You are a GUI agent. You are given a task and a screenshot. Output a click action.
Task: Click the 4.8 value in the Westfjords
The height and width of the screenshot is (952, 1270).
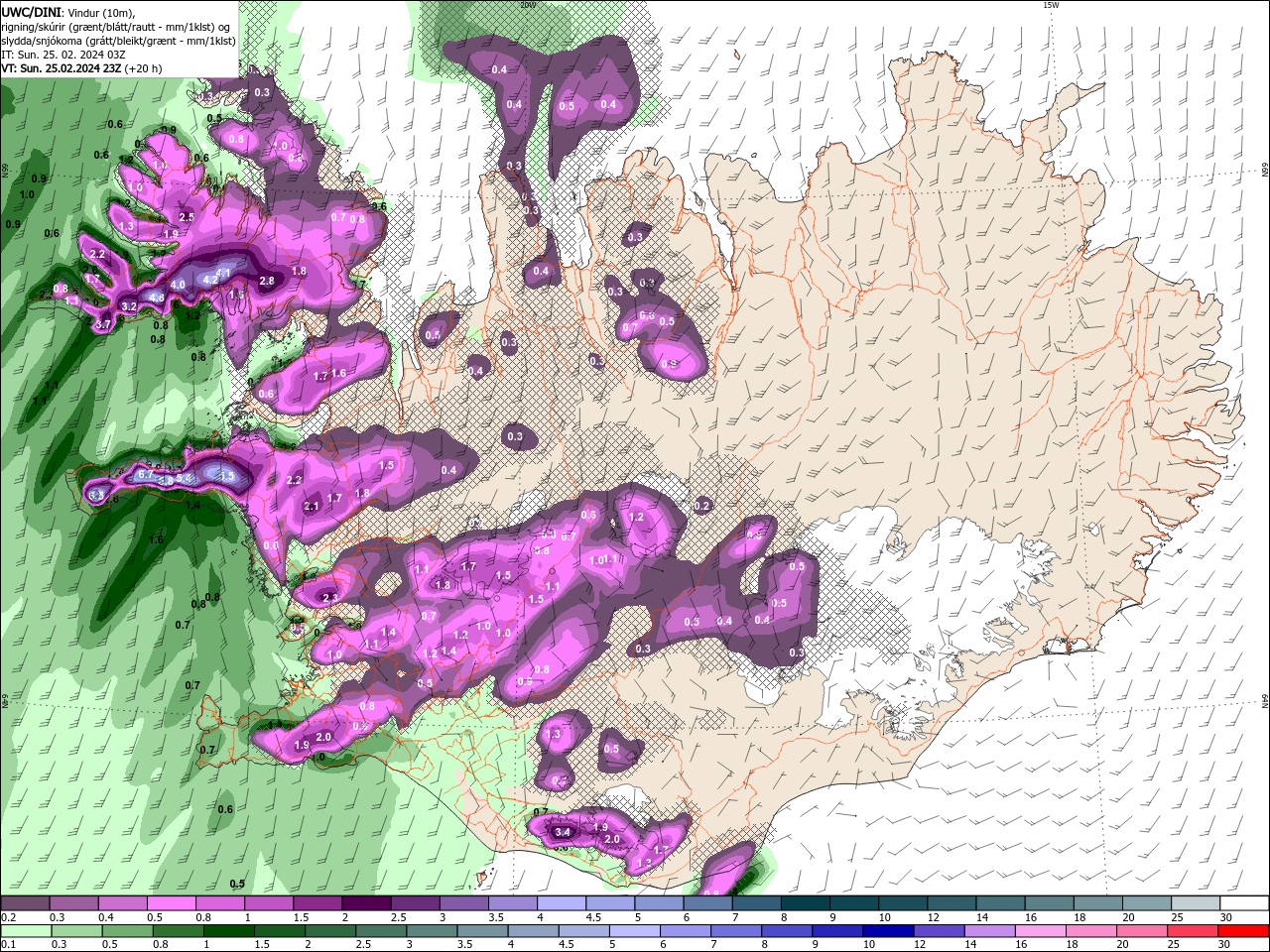(157, 297)
